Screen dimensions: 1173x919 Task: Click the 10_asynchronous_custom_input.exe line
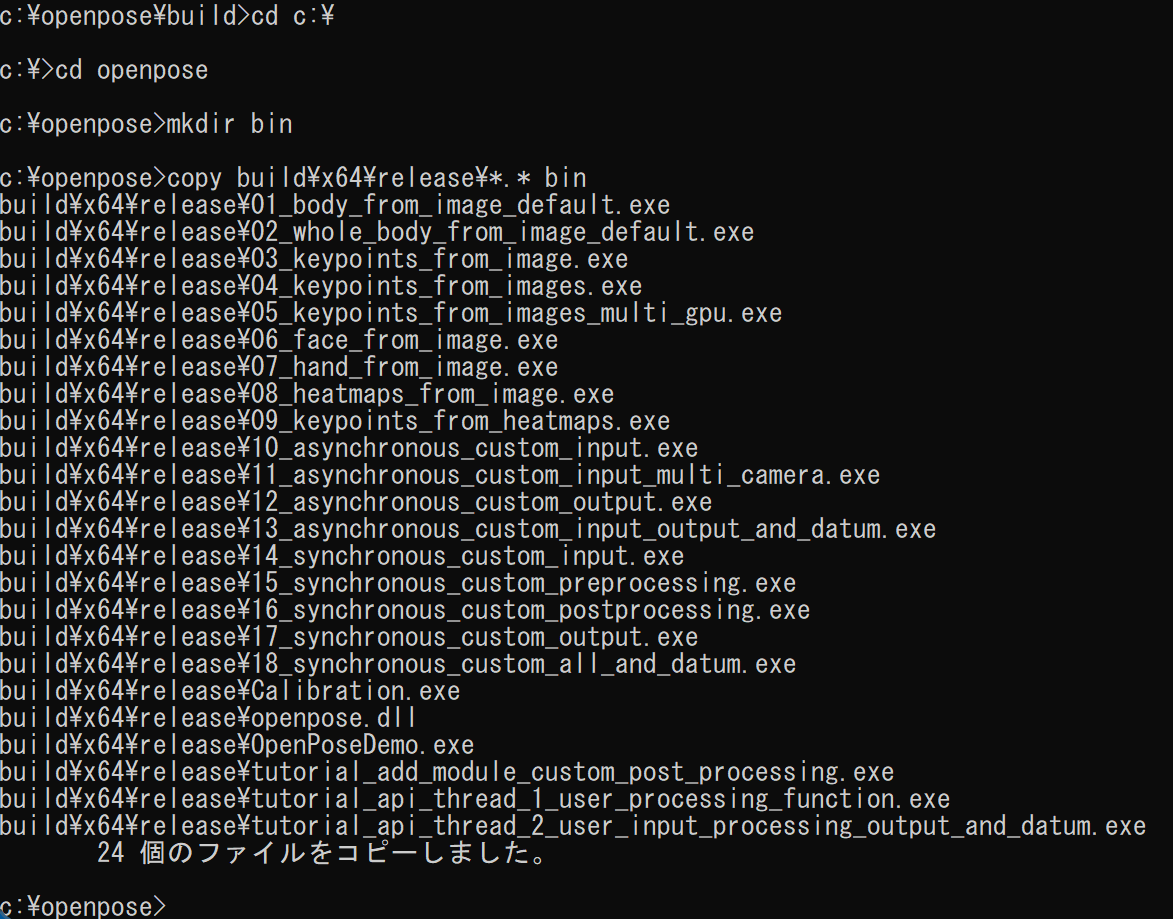(349, 448)
